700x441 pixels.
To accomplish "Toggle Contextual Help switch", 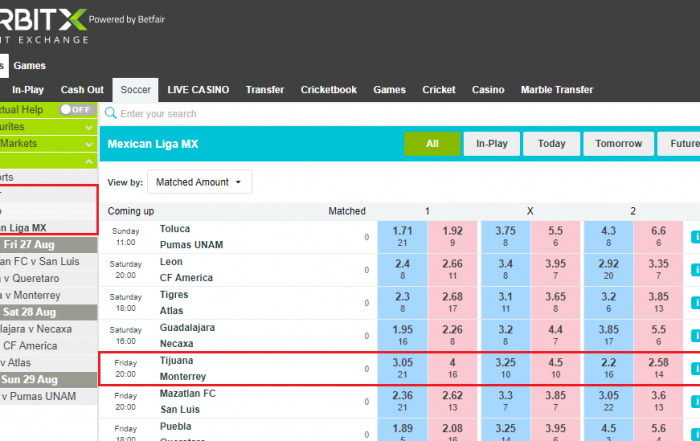I will point(76,109).
